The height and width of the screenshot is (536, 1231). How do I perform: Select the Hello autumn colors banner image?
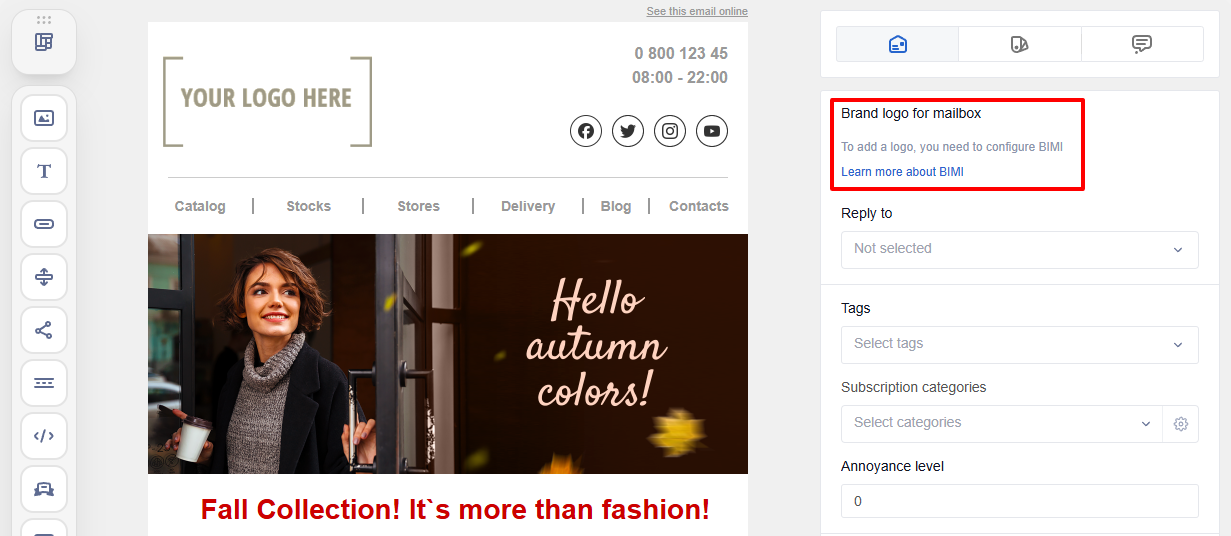pos(448,354)
